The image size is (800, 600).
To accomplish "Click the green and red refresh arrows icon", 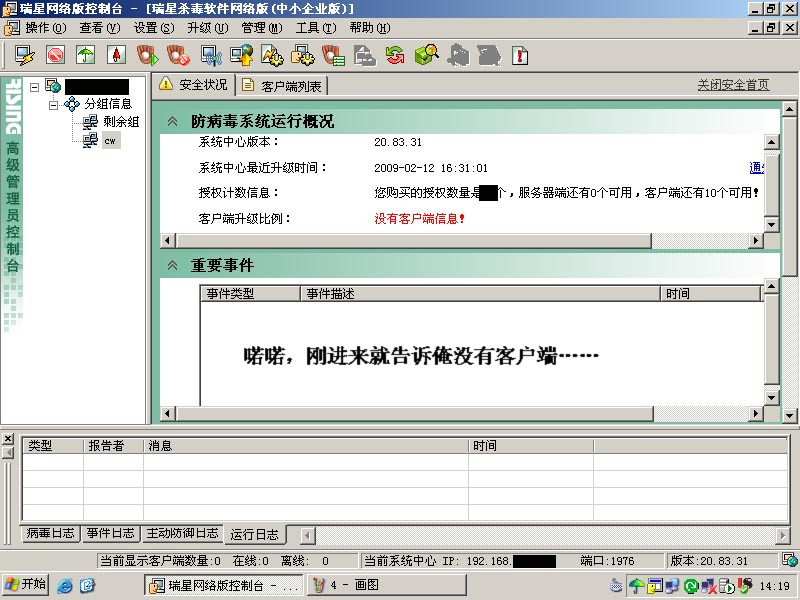I will pyautogui.click(x=395, y=55).
